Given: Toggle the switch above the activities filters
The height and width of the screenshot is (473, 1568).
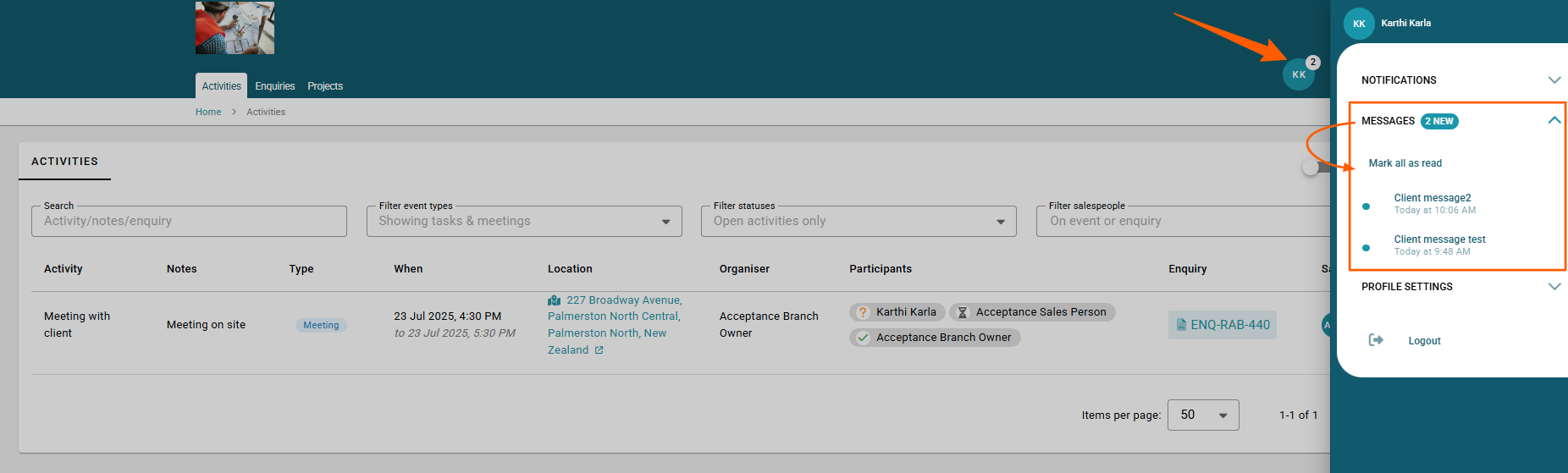Looking at the screenshot, I should click(1315, 168).
